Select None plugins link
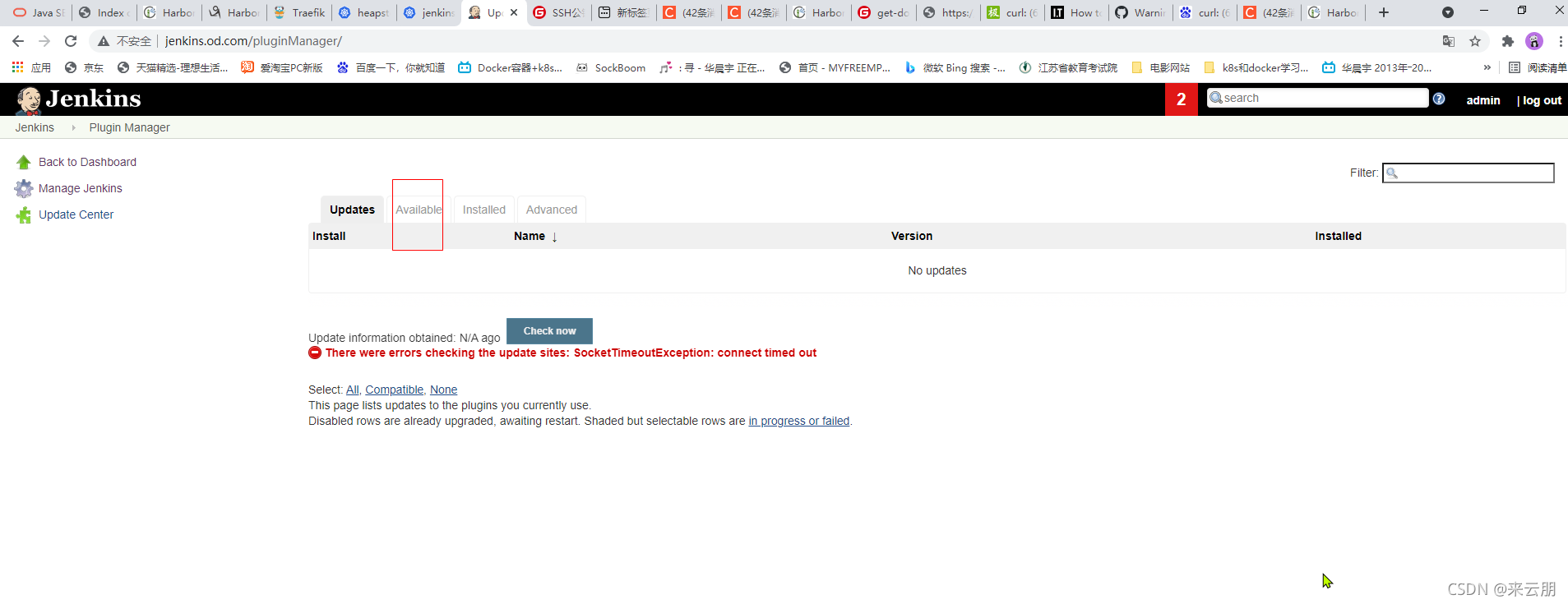Screen dimensions: 1568x604 coord(443,390)
